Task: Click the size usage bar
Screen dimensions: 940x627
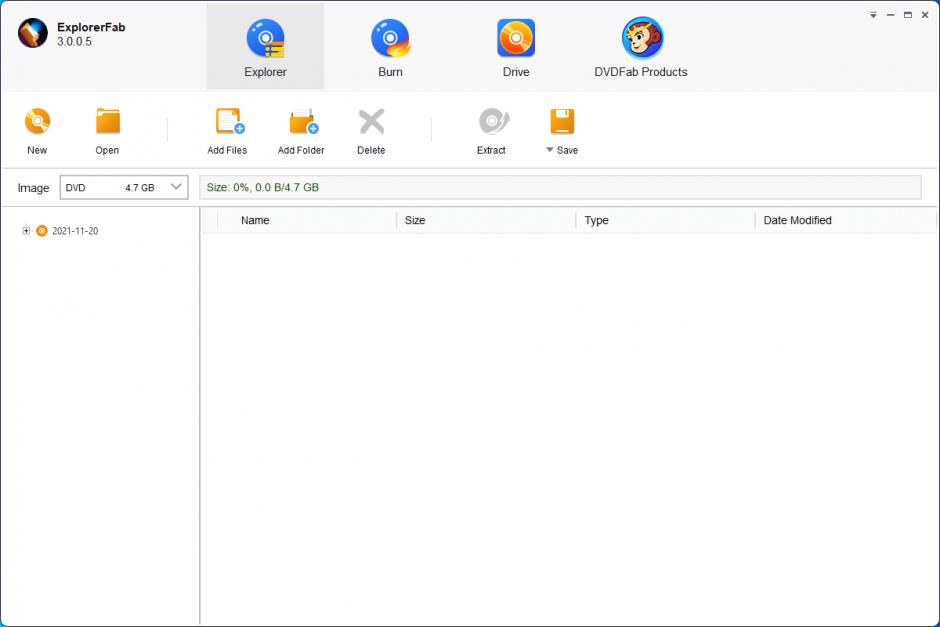Action: coord(560,188)
